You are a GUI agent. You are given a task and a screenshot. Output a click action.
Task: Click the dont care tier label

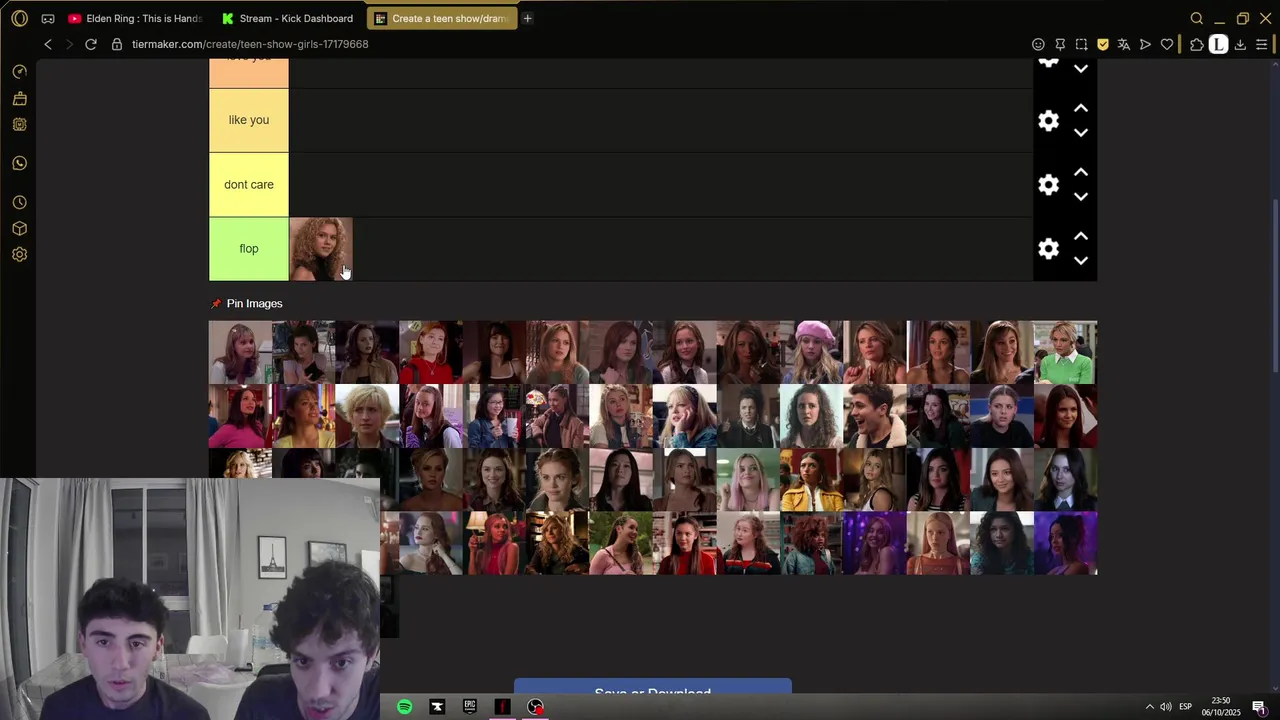coord(249,184)
